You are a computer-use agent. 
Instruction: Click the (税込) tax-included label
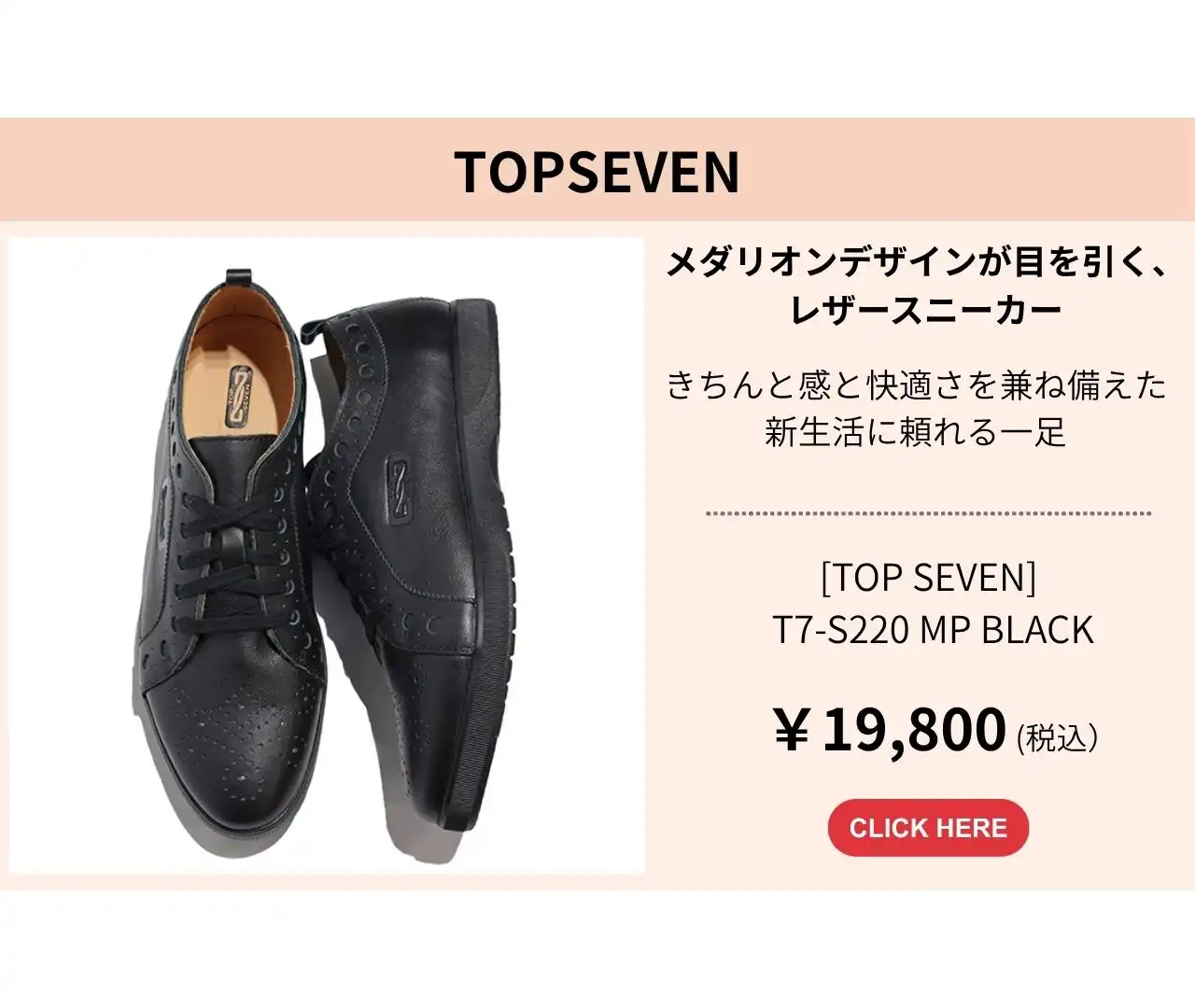click(x=1057, y=737)
